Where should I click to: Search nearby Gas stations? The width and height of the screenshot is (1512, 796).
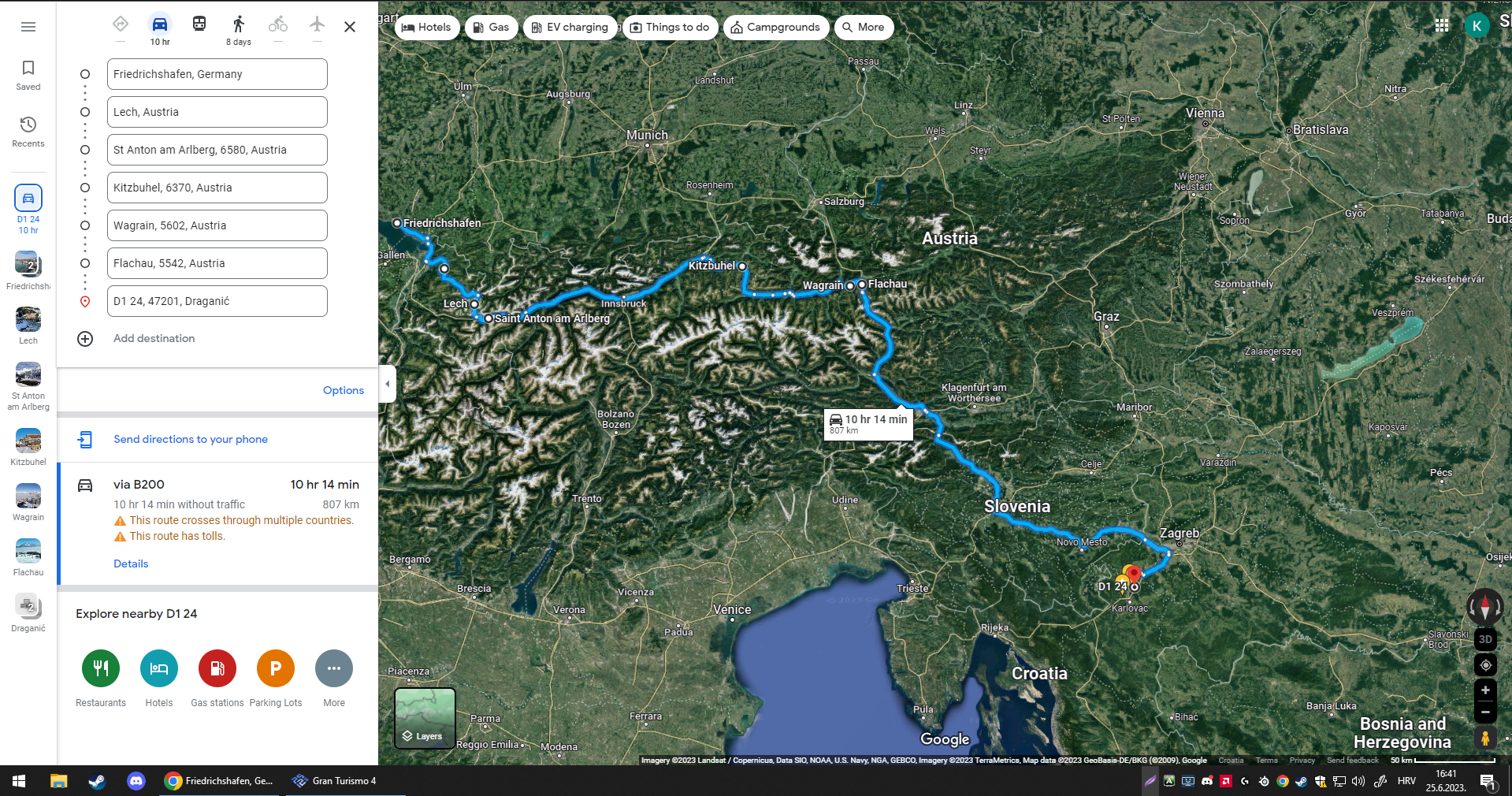[217, 668]
